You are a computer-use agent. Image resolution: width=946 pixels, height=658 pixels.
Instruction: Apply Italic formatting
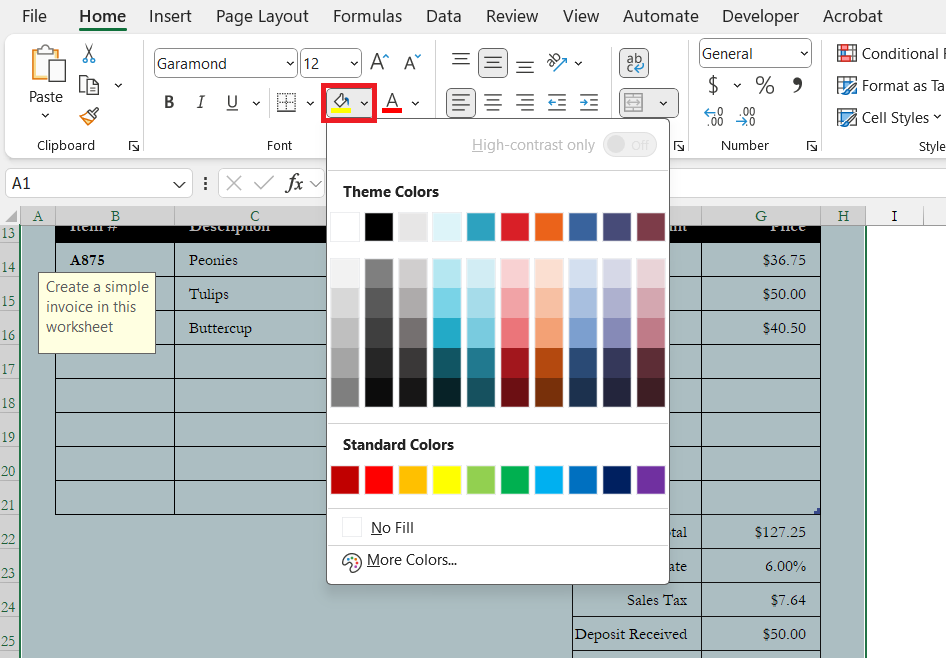(200, 103)
